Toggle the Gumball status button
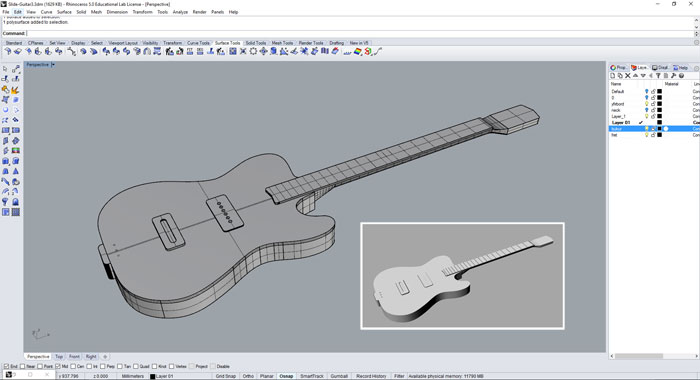Viewport: 700px width, 380px height. (x=339, y=376)
